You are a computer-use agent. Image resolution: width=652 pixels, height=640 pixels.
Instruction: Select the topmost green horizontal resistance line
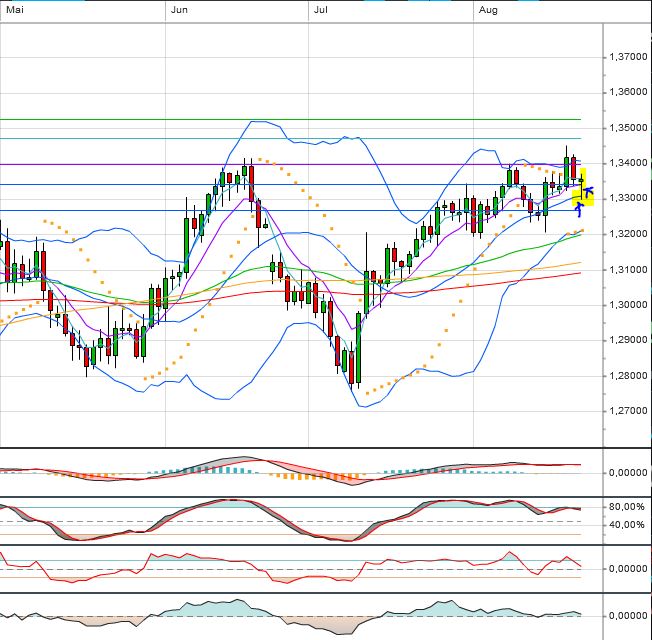click(300, 119)
